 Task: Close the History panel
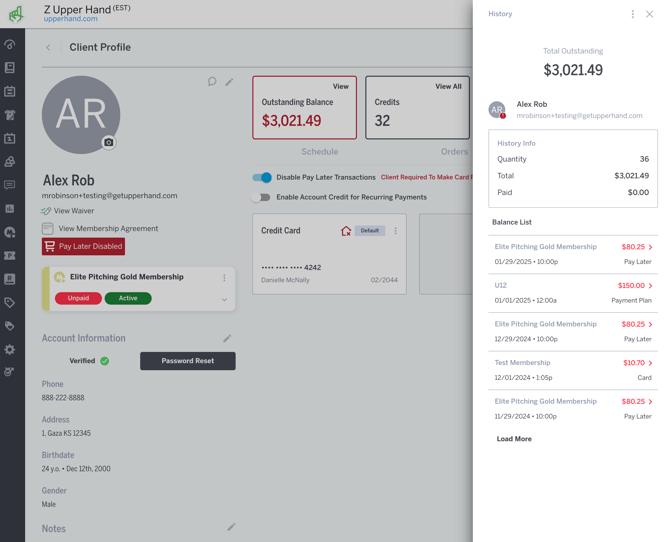649,14
